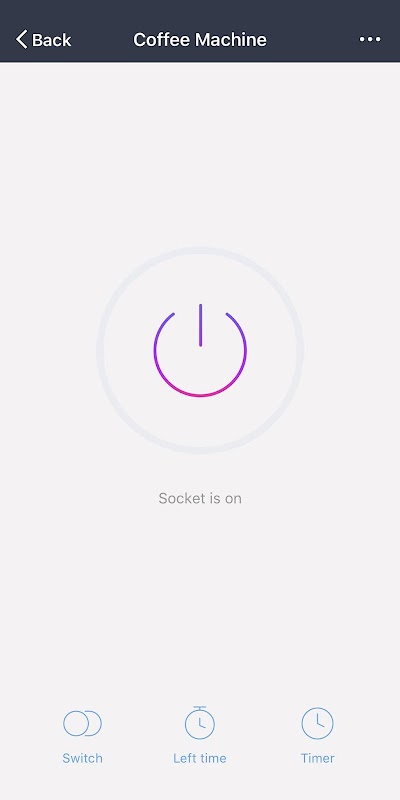
Task: Tap the stopwatch crown on Left time icon
Action: pos(199,708)
